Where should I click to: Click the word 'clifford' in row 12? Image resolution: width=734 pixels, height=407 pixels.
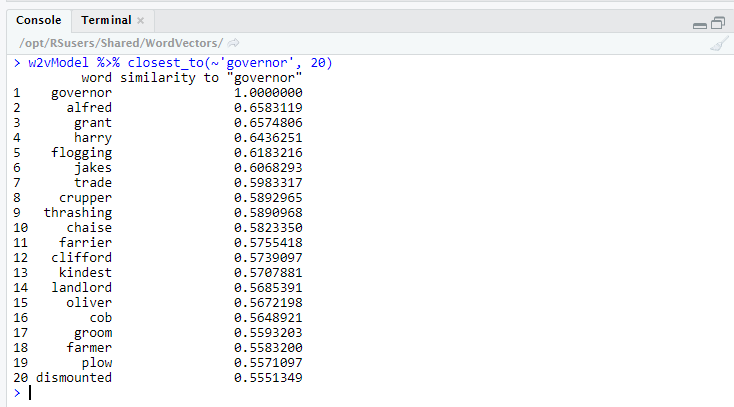click(x=82, y=258)
